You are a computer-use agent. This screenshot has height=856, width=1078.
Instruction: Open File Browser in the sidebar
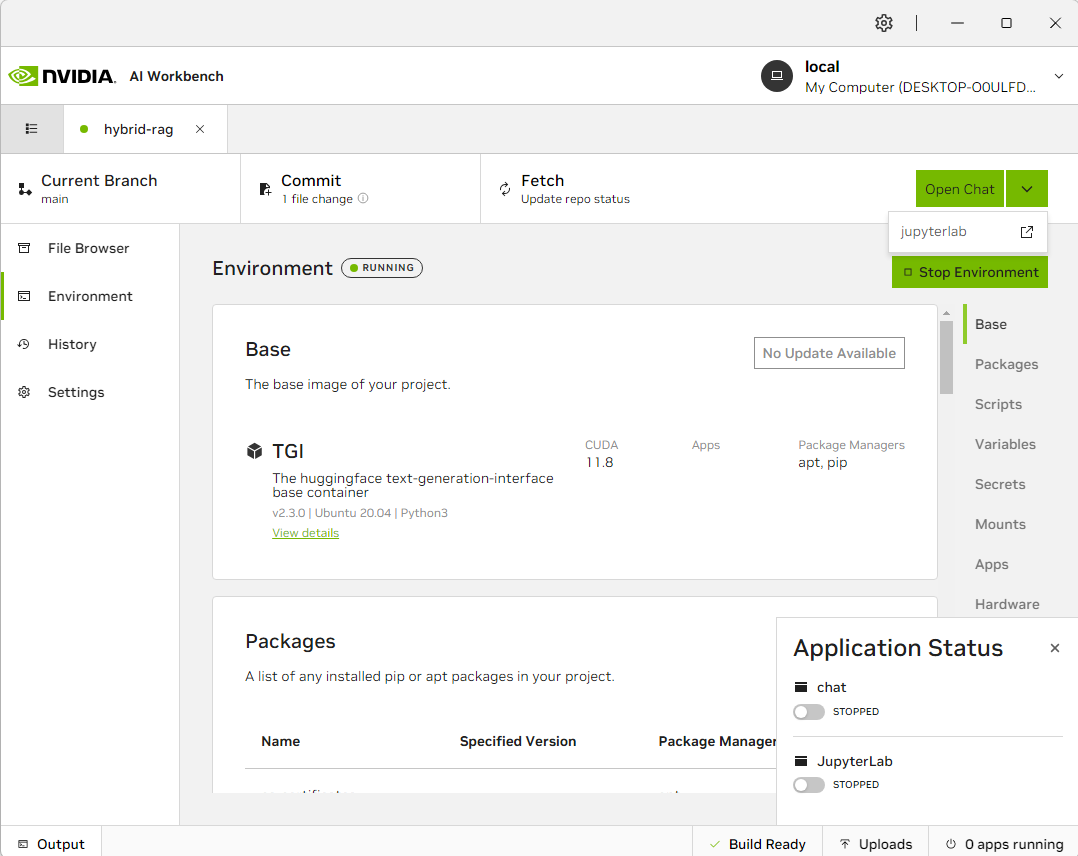(88, 248)
